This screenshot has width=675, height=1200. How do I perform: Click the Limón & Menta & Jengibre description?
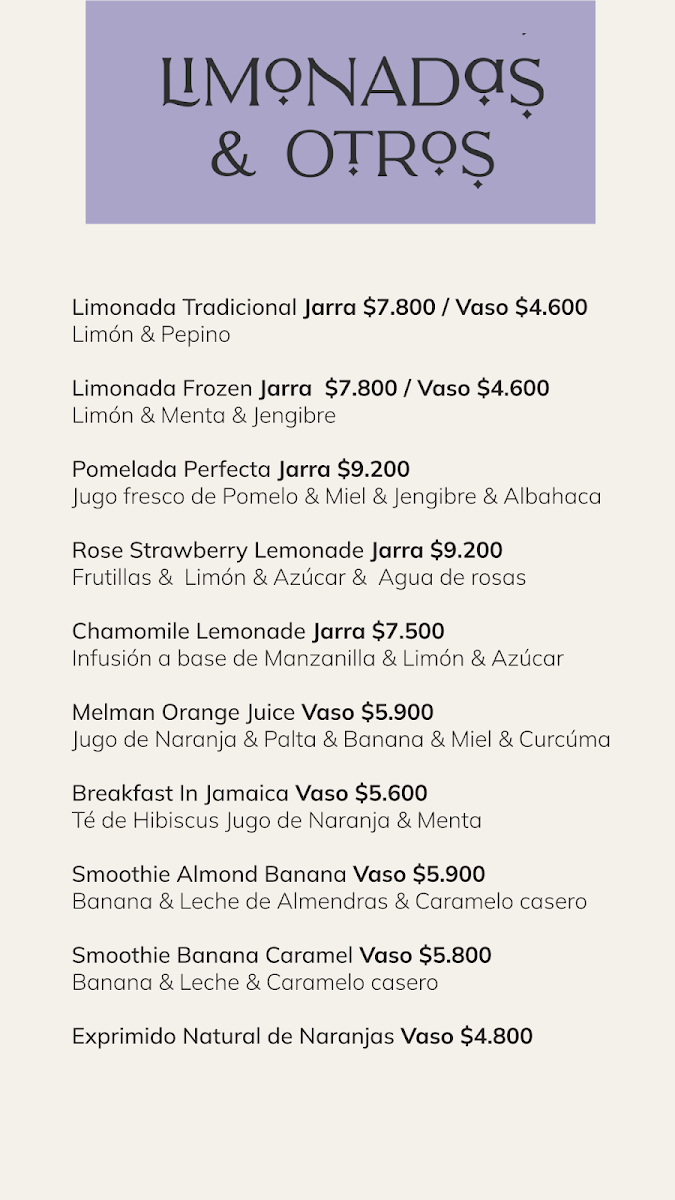point(204,416)
